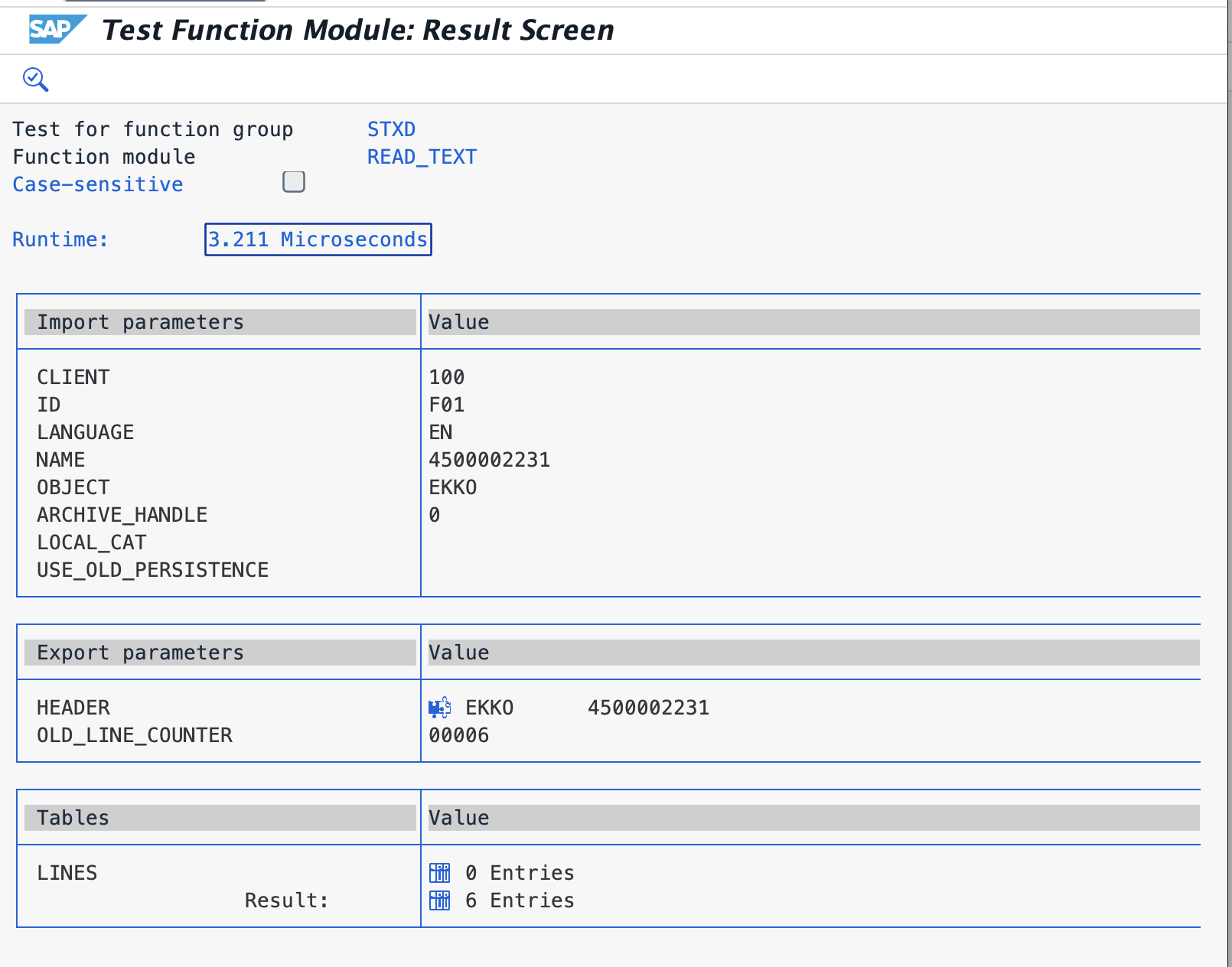Click the Runtime label

(60, 239)
